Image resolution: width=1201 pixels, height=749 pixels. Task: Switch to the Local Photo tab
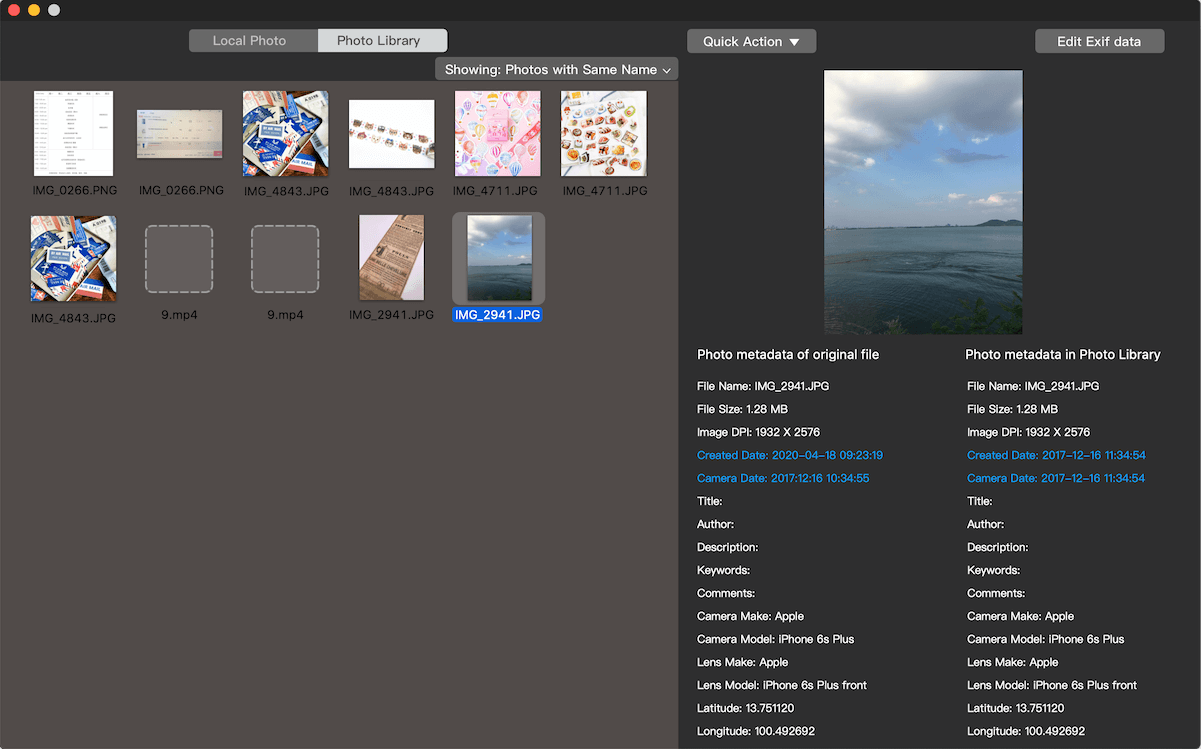(253, 41)
